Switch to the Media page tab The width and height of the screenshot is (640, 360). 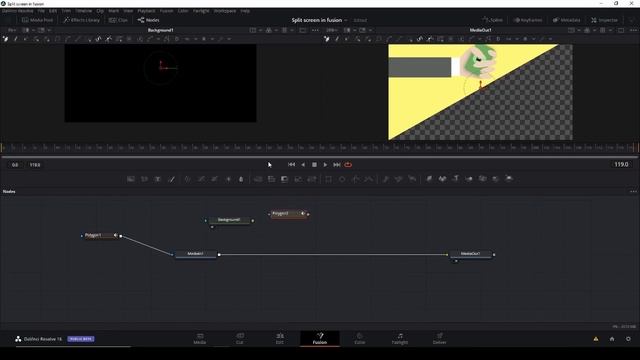(200, 338)
